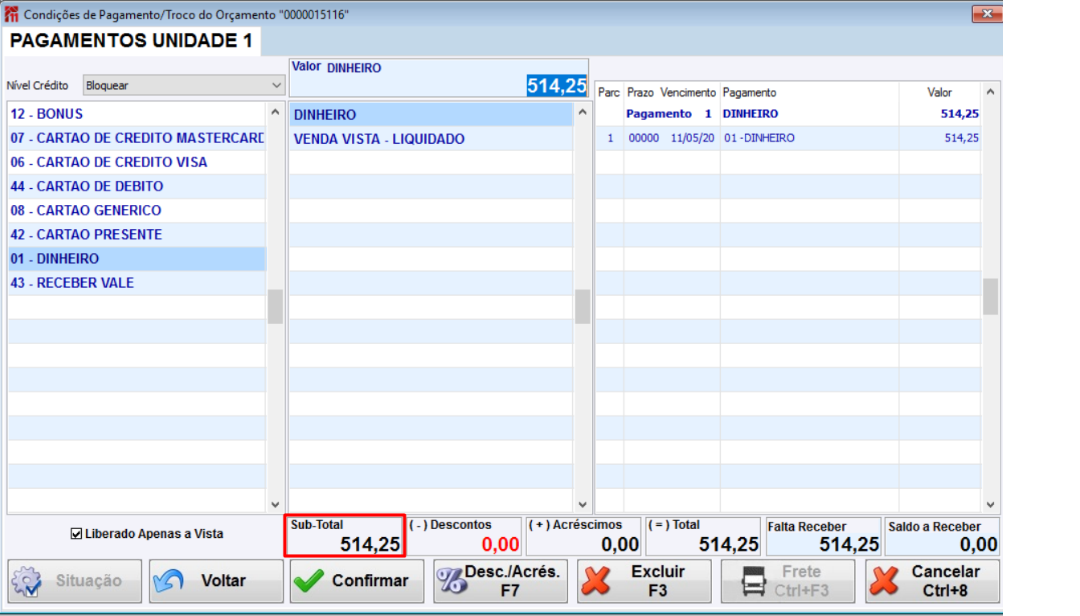This screenshot has width=1080, height=616.
Task: Click the Descontos value 0,00
Action: pos(500,544)
